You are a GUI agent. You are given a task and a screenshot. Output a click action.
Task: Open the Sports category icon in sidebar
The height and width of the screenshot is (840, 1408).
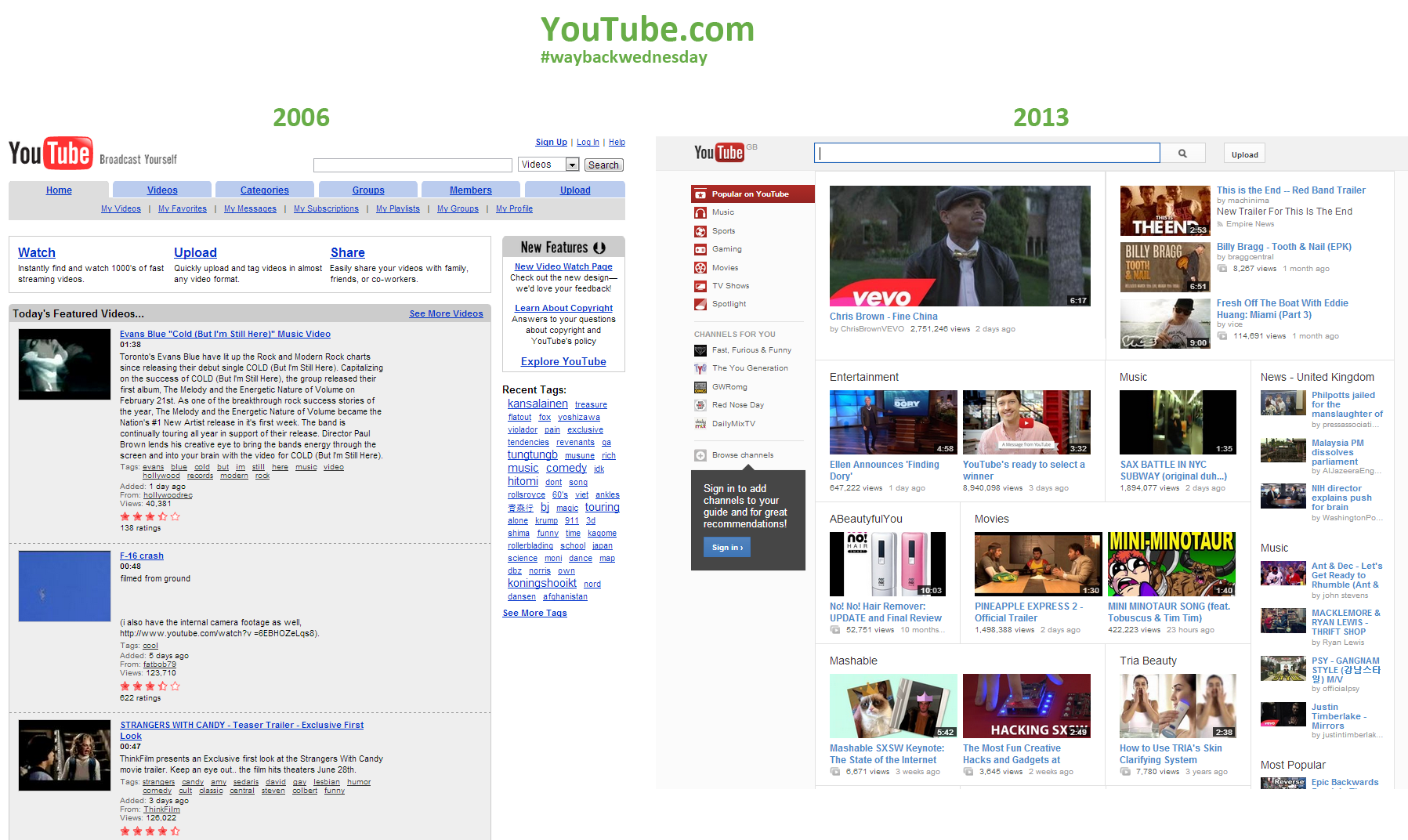click(700, 231)
